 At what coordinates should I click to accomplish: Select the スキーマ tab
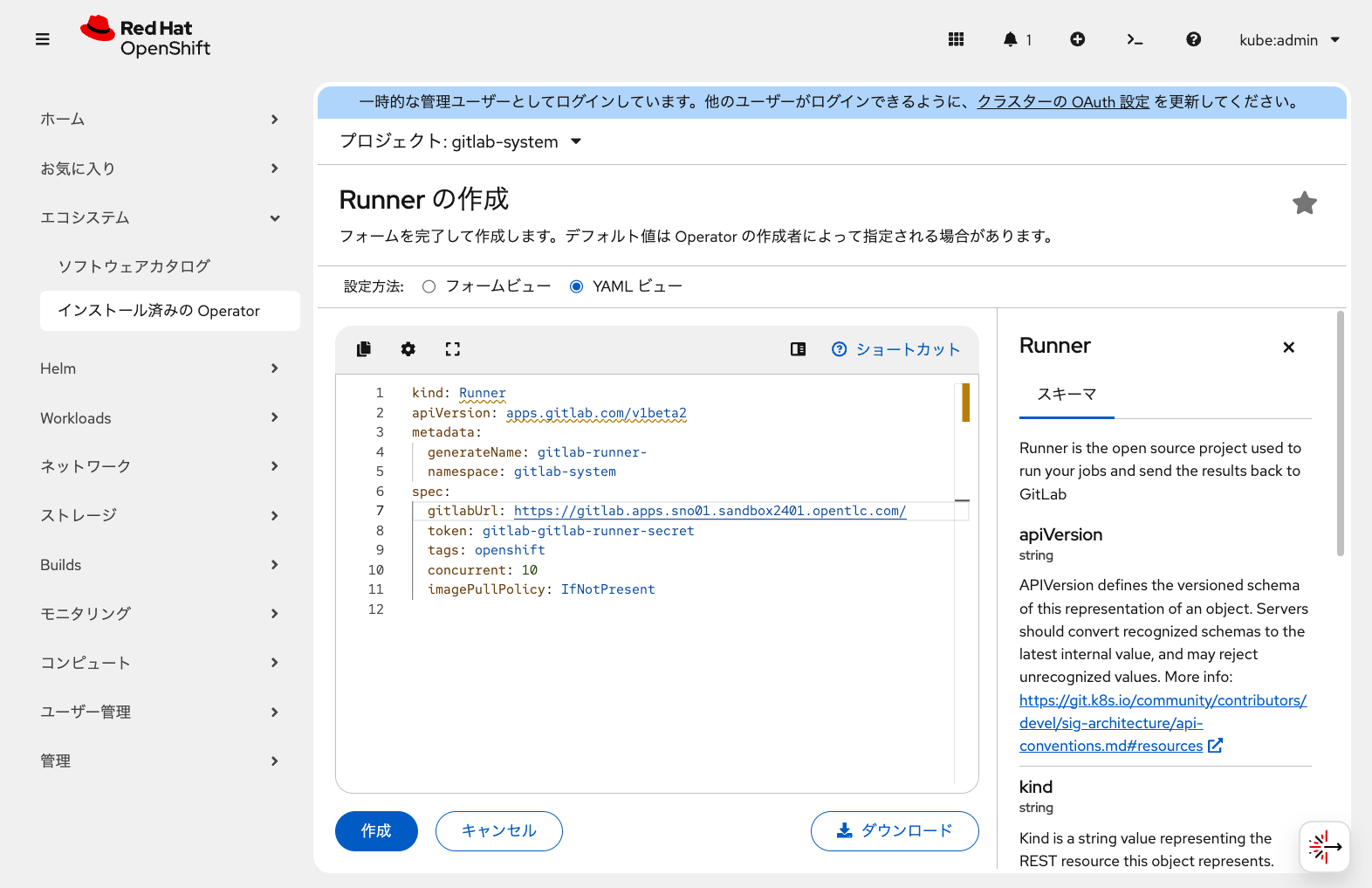click(x=1067, y=395)
